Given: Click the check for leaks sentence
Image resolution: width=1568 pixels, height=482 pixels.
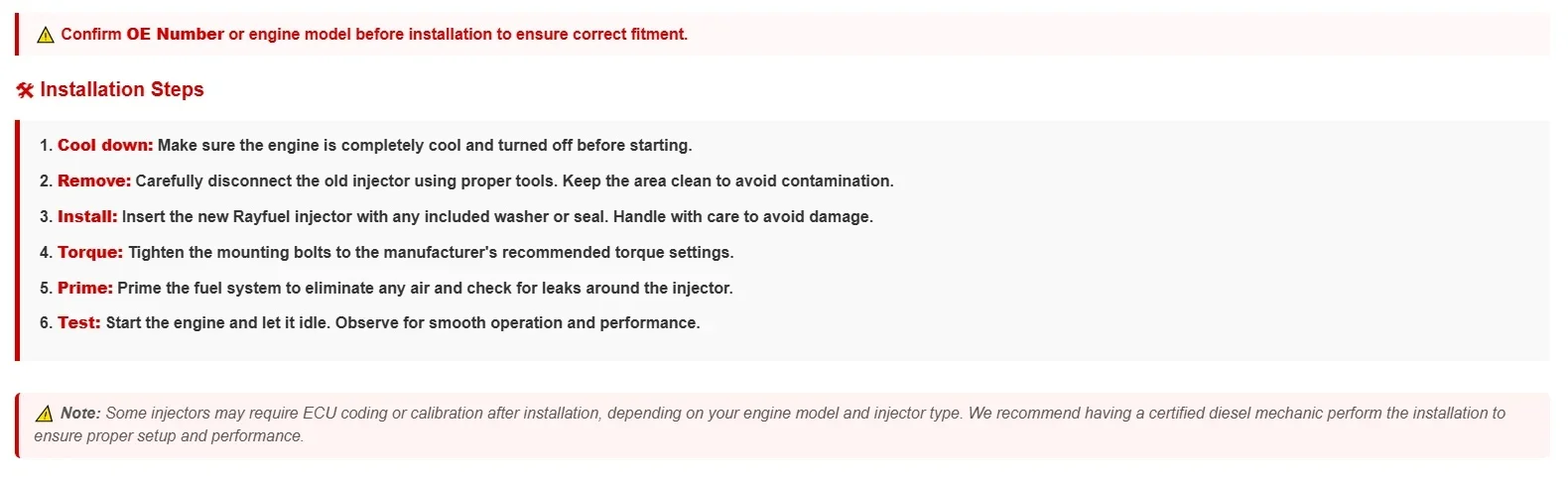Looking at the screenshot, I should coord(425,288).
